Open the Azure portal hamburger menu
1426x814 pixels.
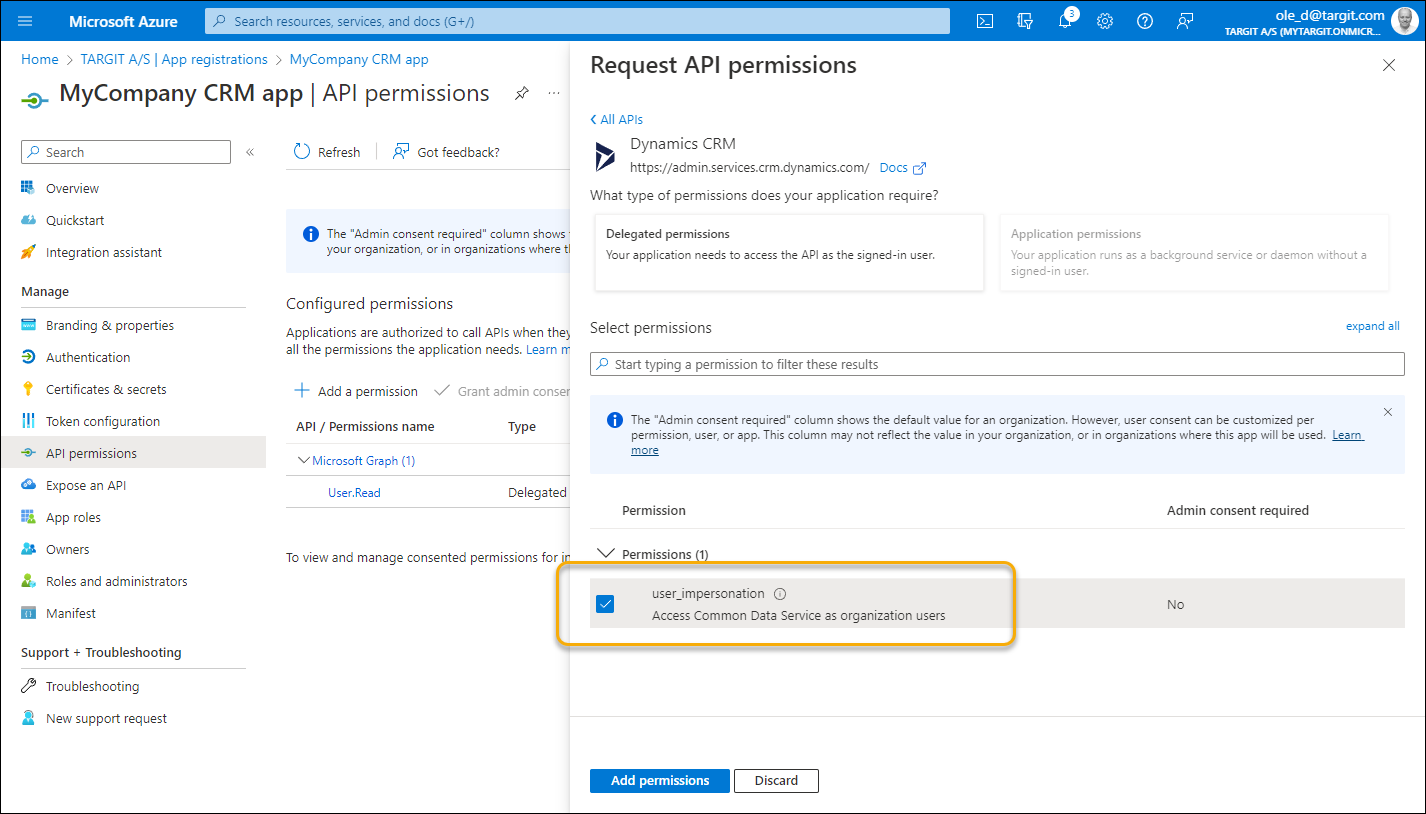point(25,20)
